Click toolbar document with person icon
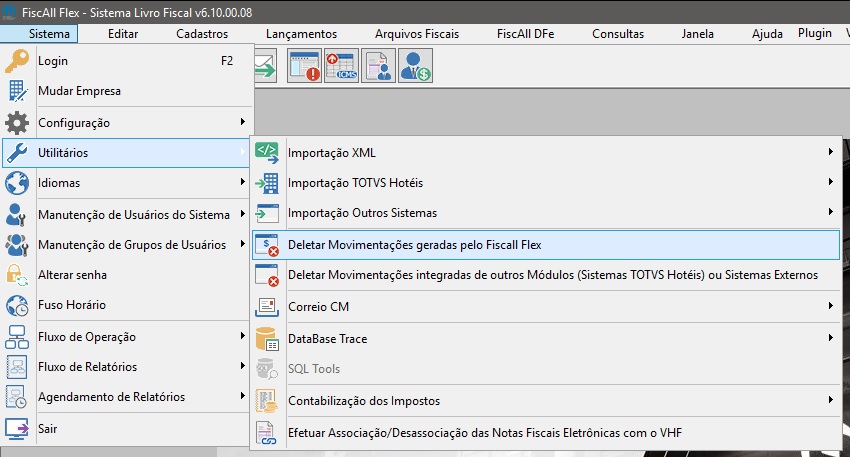 (x=378, y=66)
